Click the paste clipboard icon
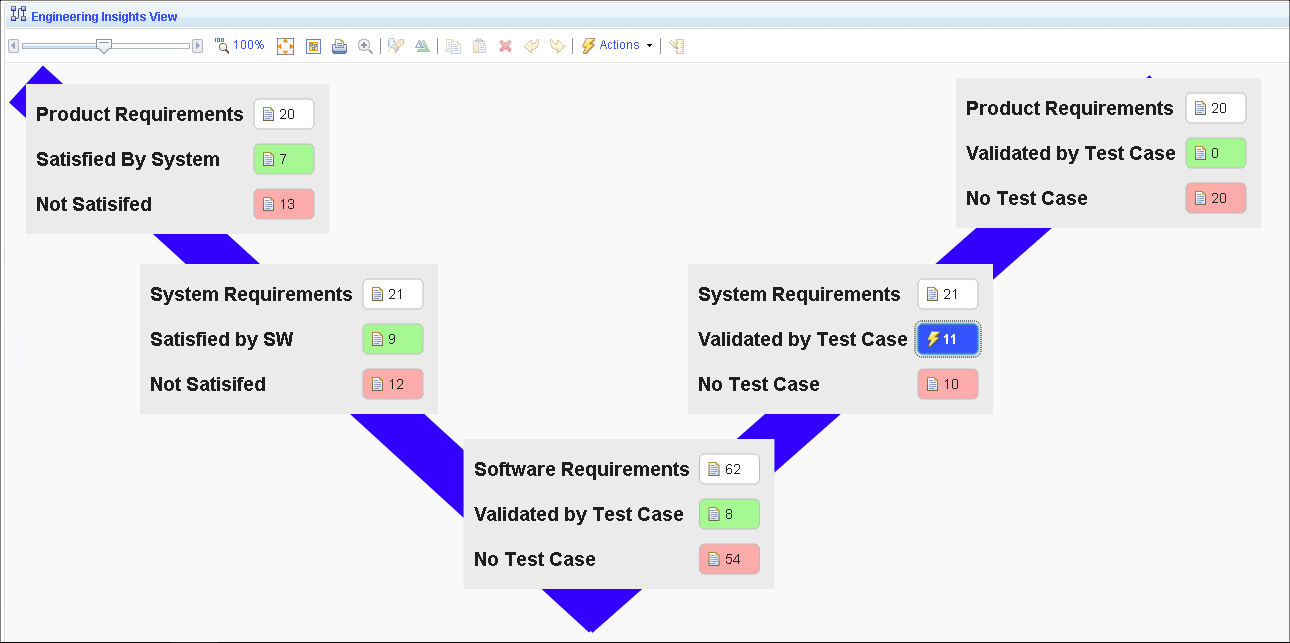Viewport: 1290px width, 643px height. 479,46
